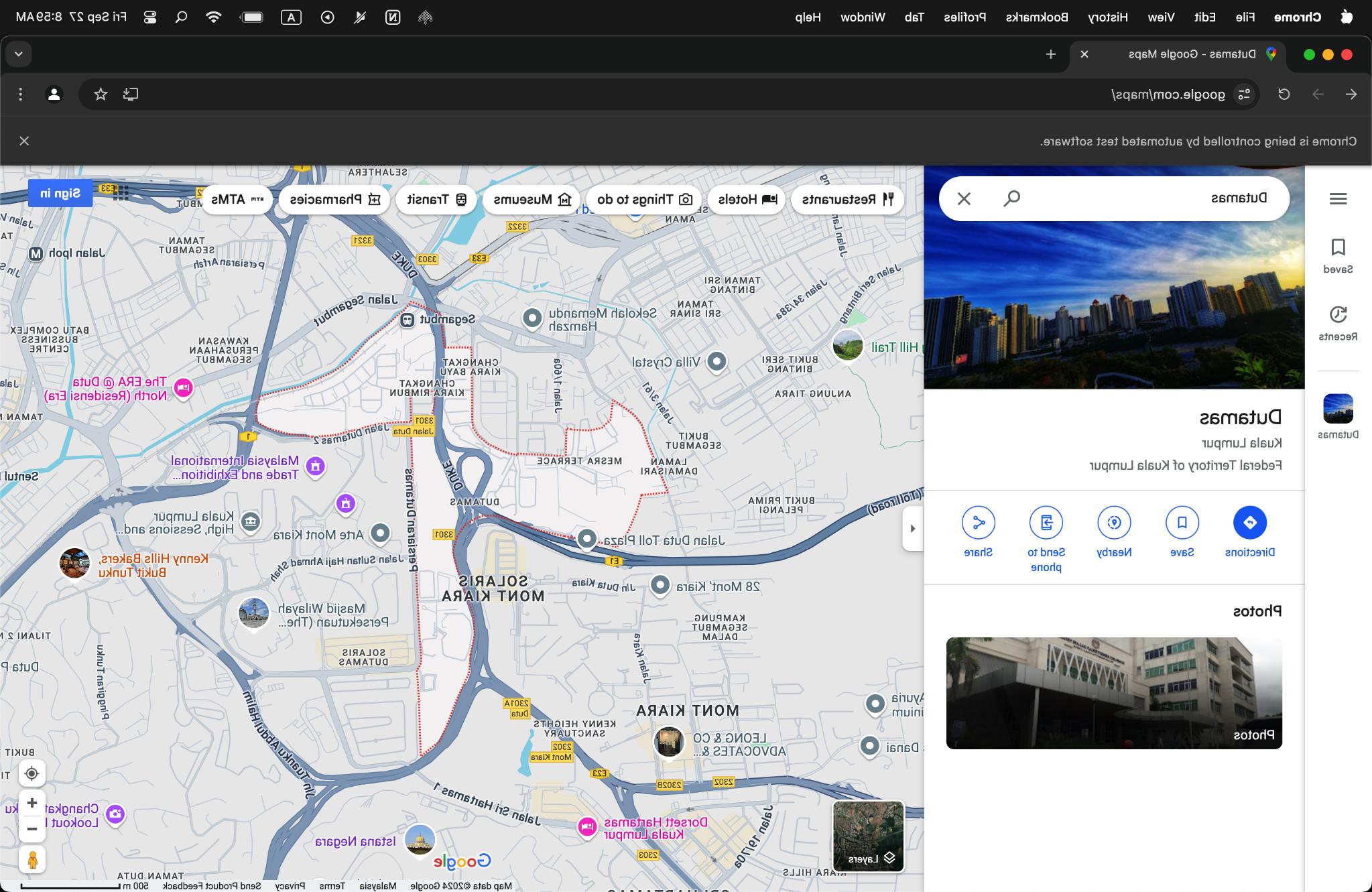Select LEONG & CO Advocates marker
The image size is (1372, 892).
click(669, 743)
